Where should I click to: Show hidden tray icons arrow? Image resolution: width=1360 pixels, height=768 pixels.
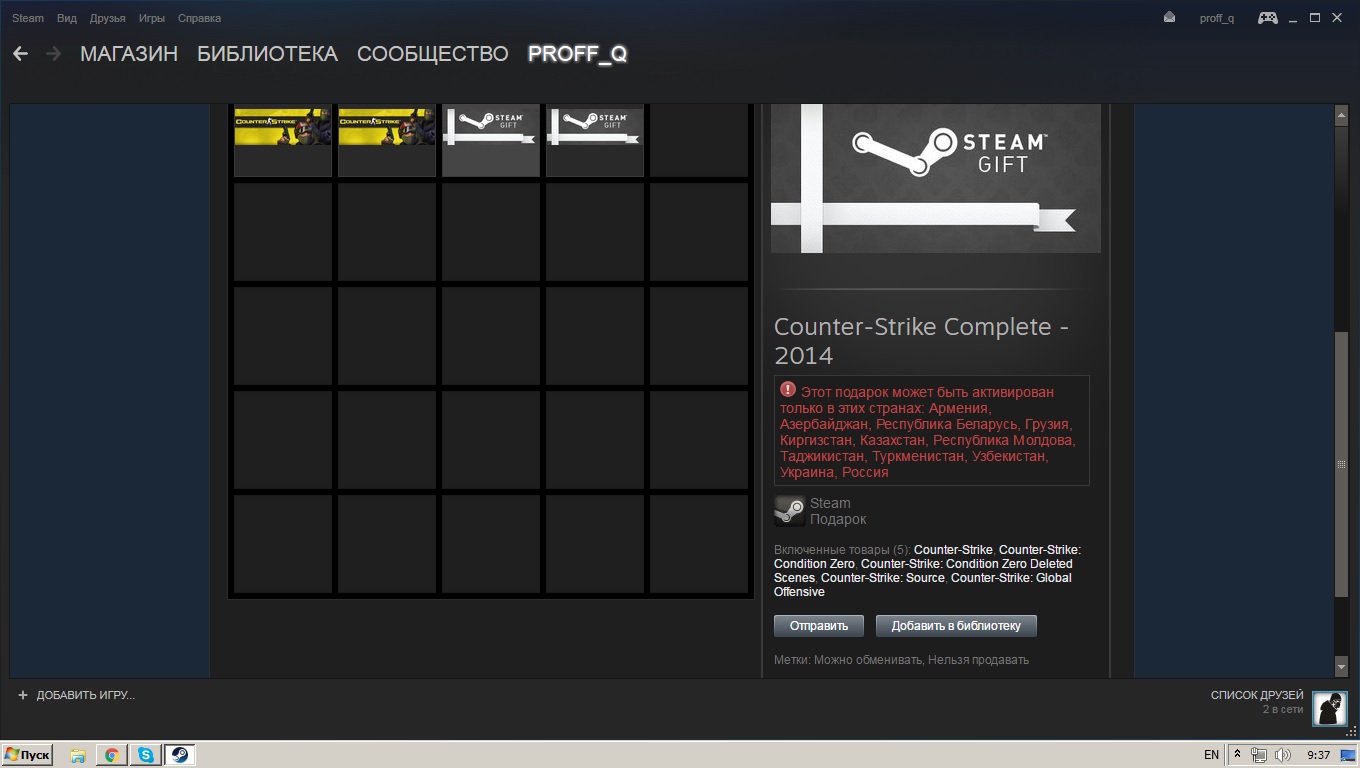coord(1237,755)
